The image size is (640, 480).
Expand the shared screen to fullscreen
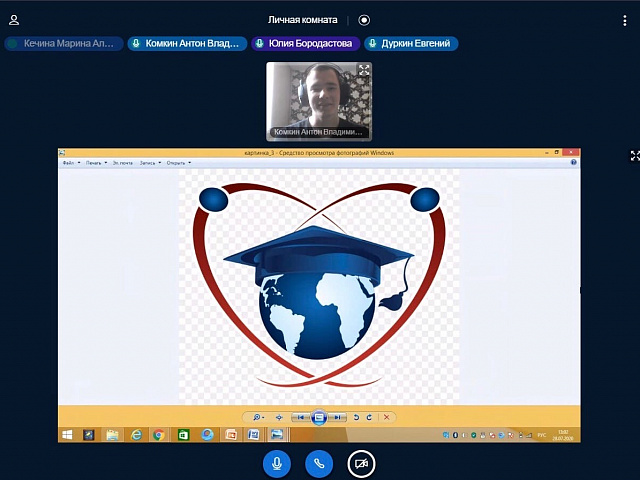pyautogui.click(x=635, y=156)
